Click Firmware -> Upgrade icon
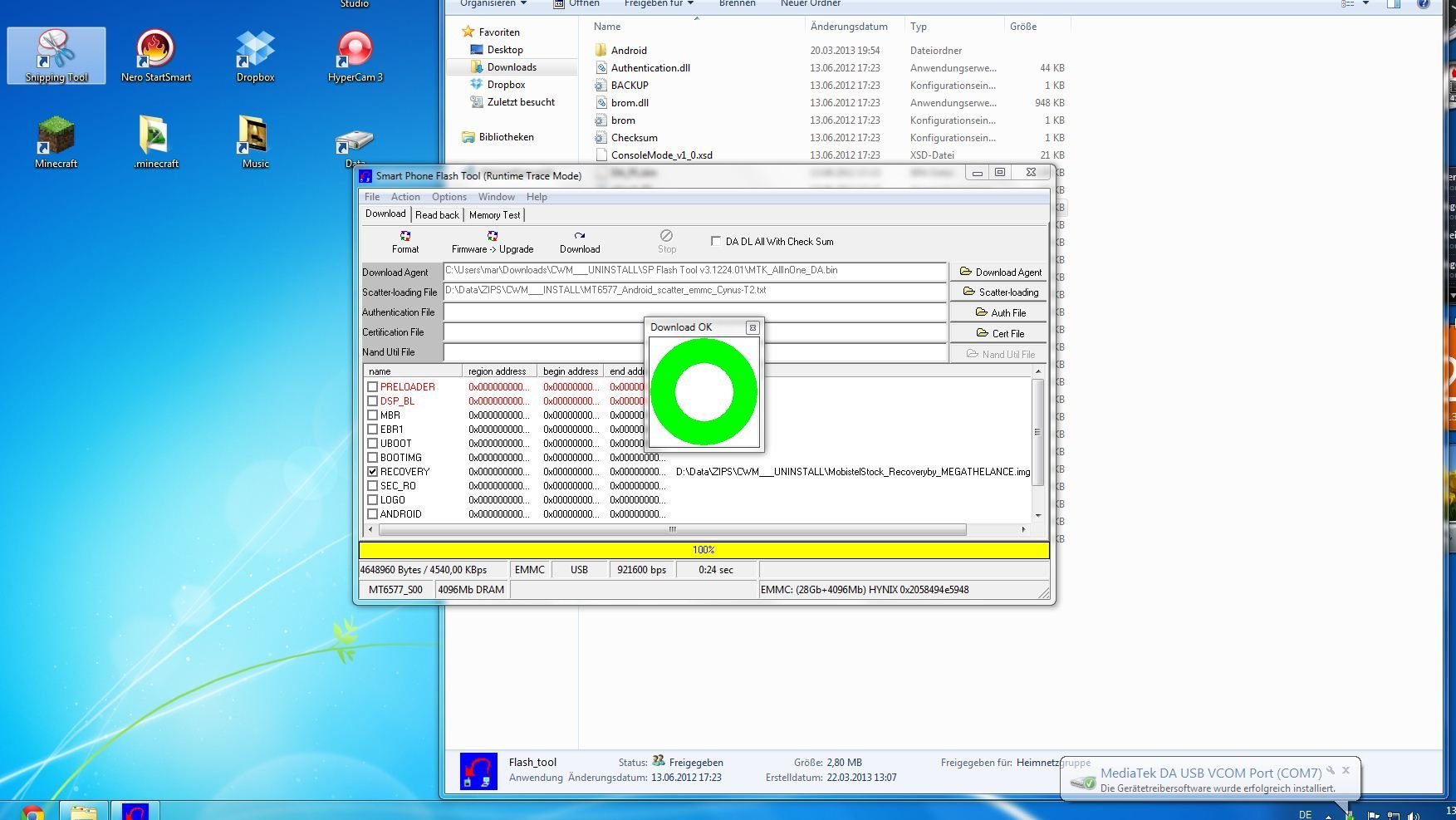 tap(493, 236)
